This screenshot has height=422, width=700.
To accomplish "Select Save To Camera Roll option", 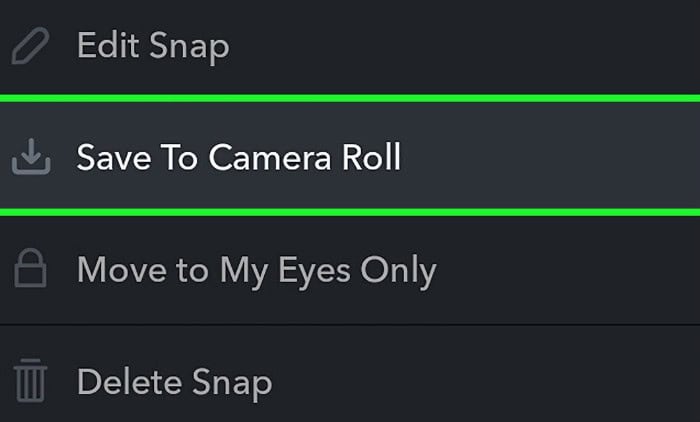I will [350, 155].
